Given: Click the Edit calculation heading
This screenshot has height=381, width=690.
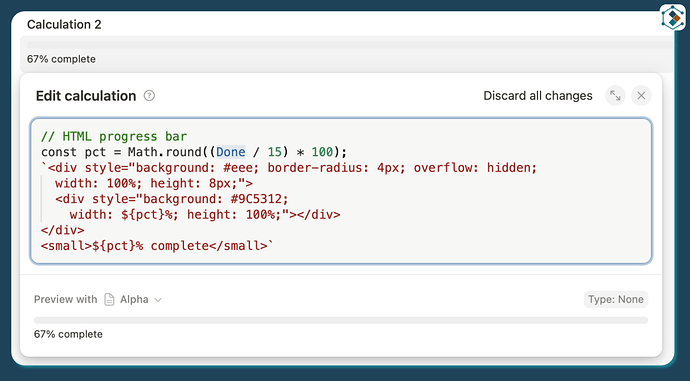Looking at the screenshot, I should click(x=86, y=95).
